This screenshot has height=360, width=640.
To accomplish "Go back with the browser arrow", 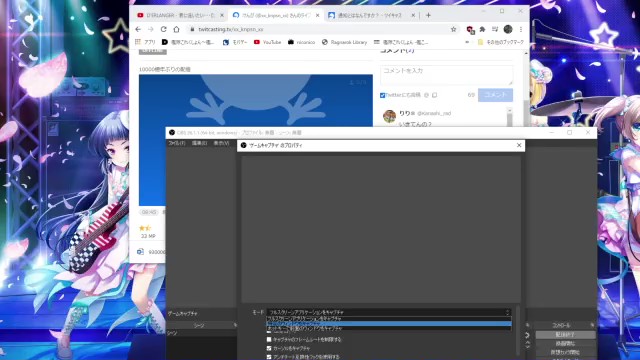I will (138, 29).
